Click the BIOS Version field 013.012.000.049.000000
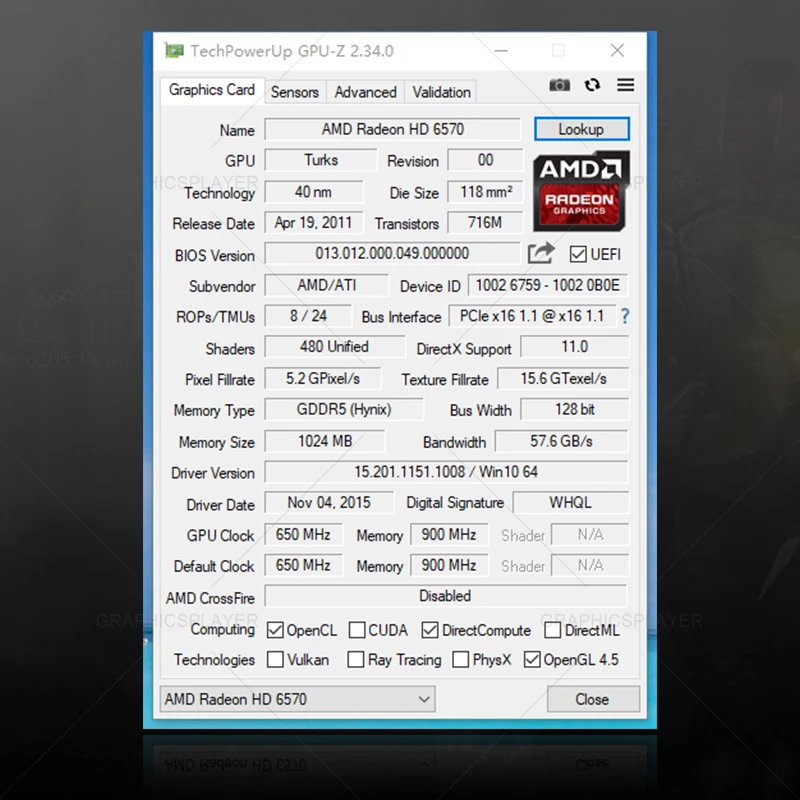 [392, 253]
